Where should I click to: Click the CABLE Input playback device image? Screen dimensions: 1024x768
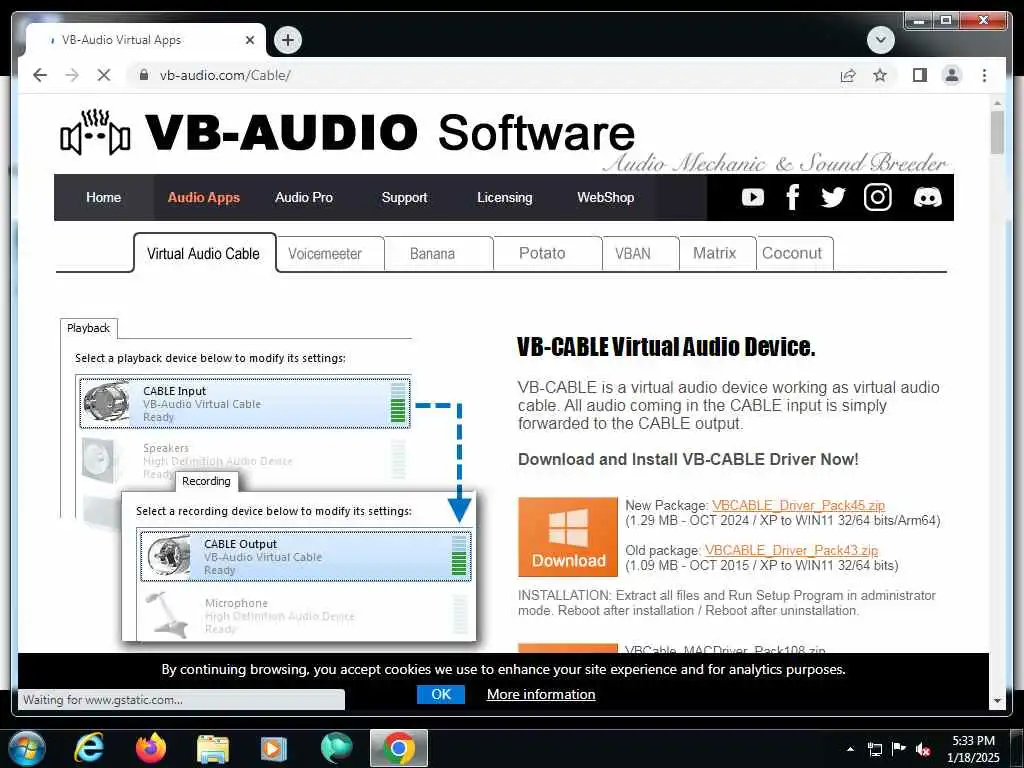coord(107,403)
